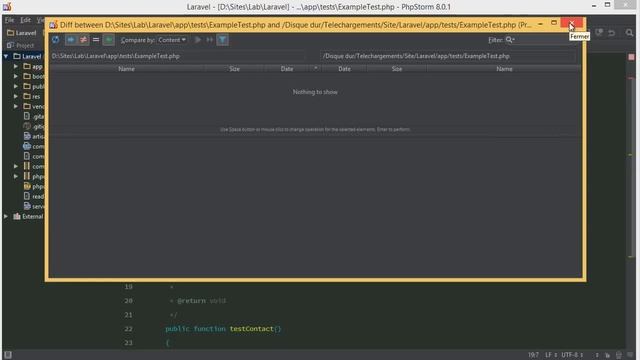The height and width of the screenshot is (360, 640).
Task: Expand the app folder arrow
Action: [16, 66]
